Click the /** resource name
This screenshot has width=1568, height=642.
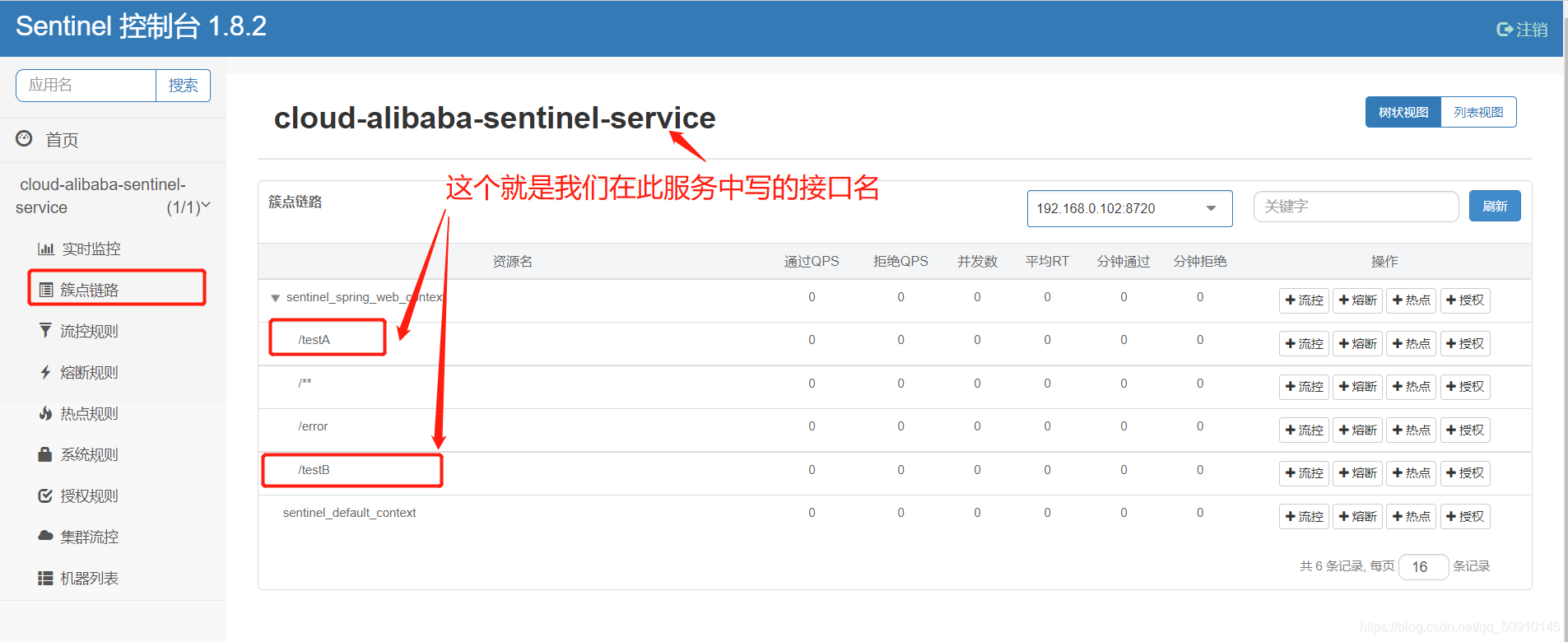[x=305, y=383]
